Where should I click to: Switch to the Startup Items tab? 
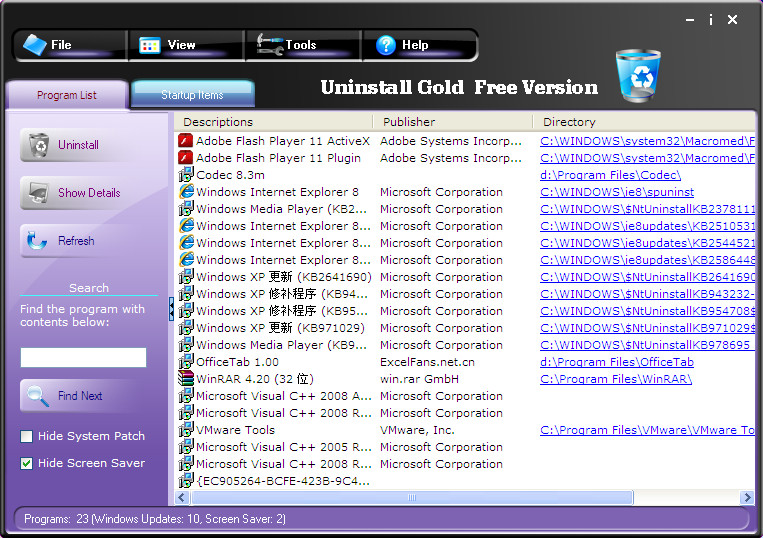pyautogui.click(x=193, y=94)
